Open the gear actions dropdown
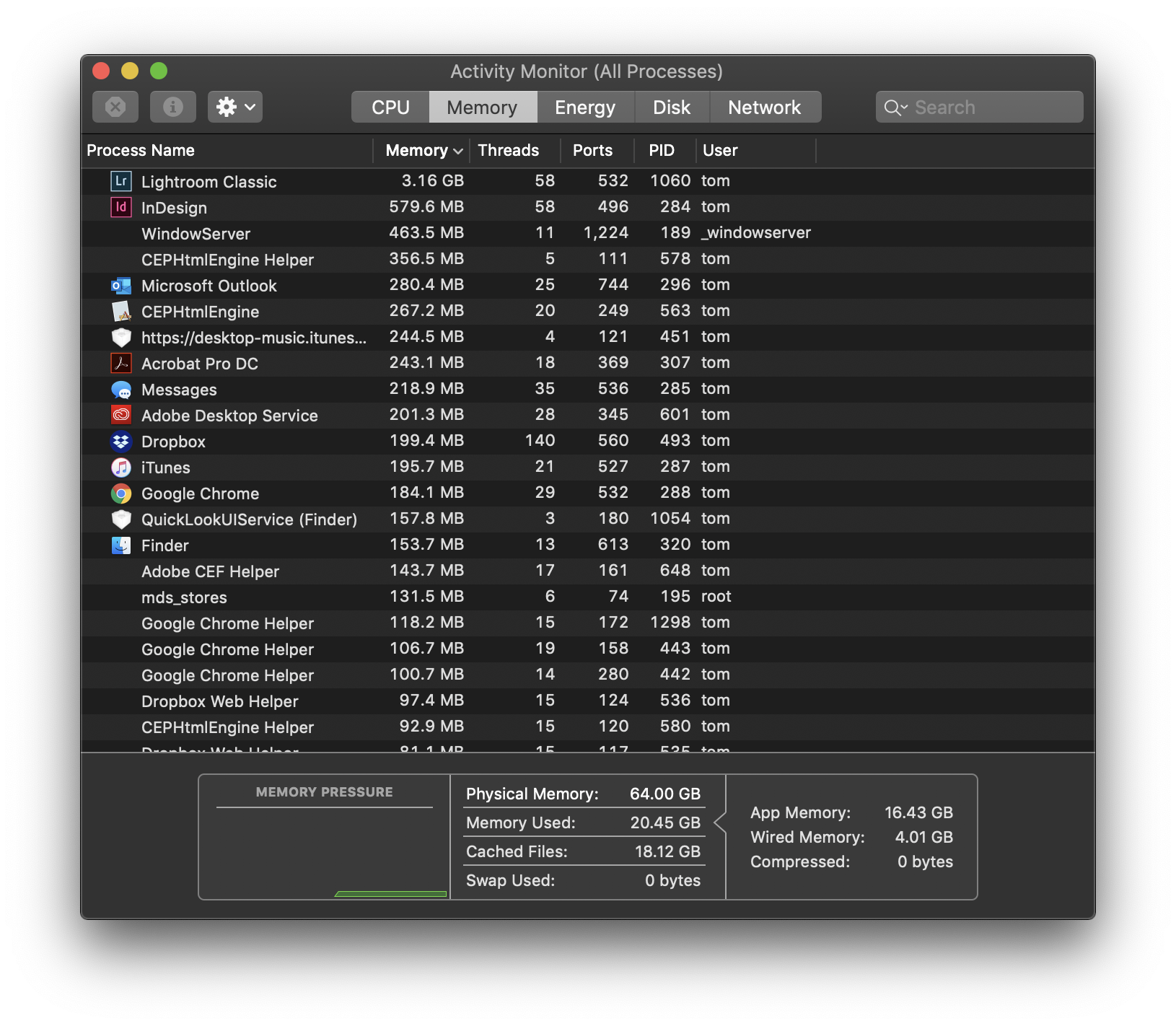1176x1026 pixels. (235, 107)
